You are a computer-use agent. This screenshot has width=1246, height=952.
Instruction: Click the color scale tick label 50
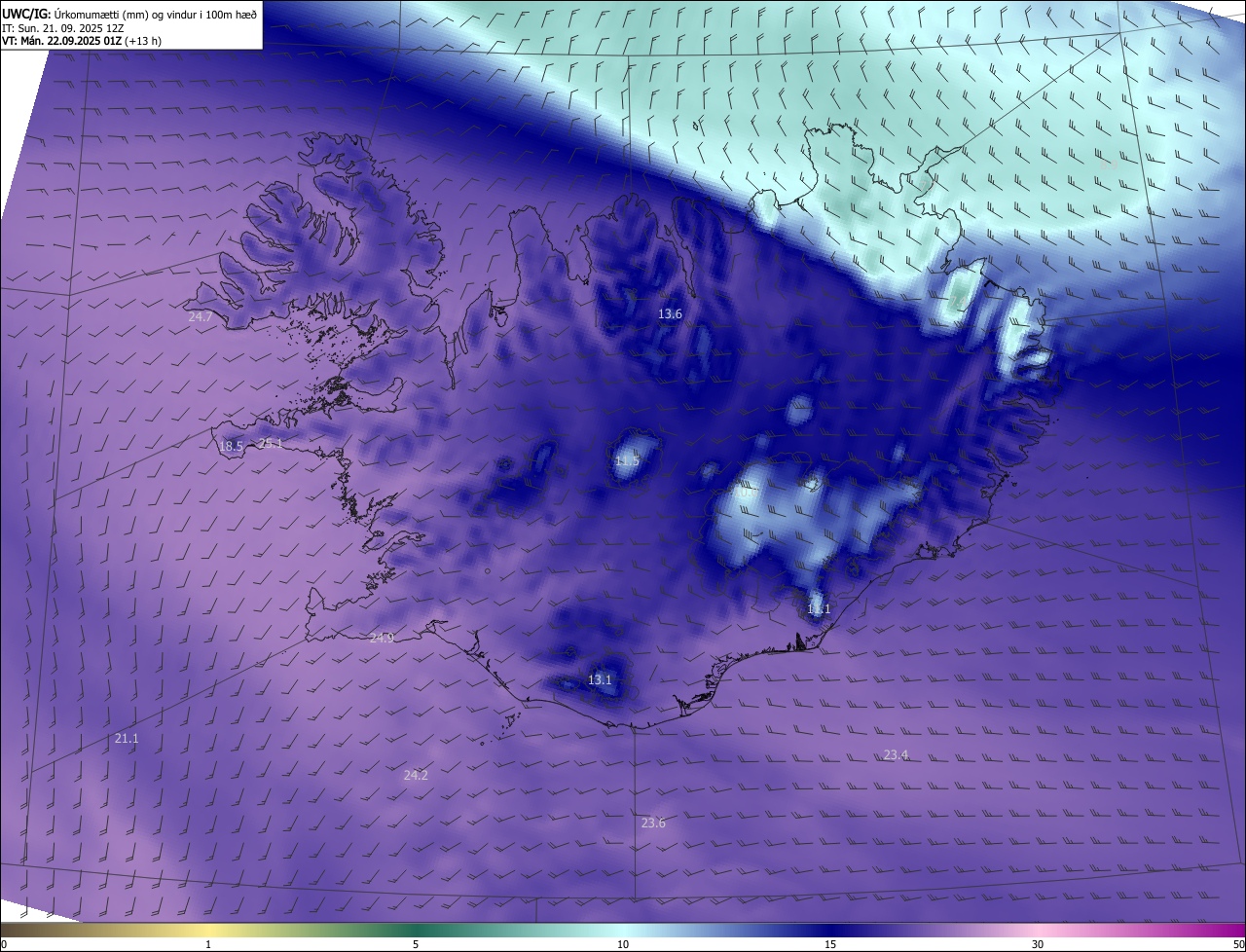[x=1238, y=945]
